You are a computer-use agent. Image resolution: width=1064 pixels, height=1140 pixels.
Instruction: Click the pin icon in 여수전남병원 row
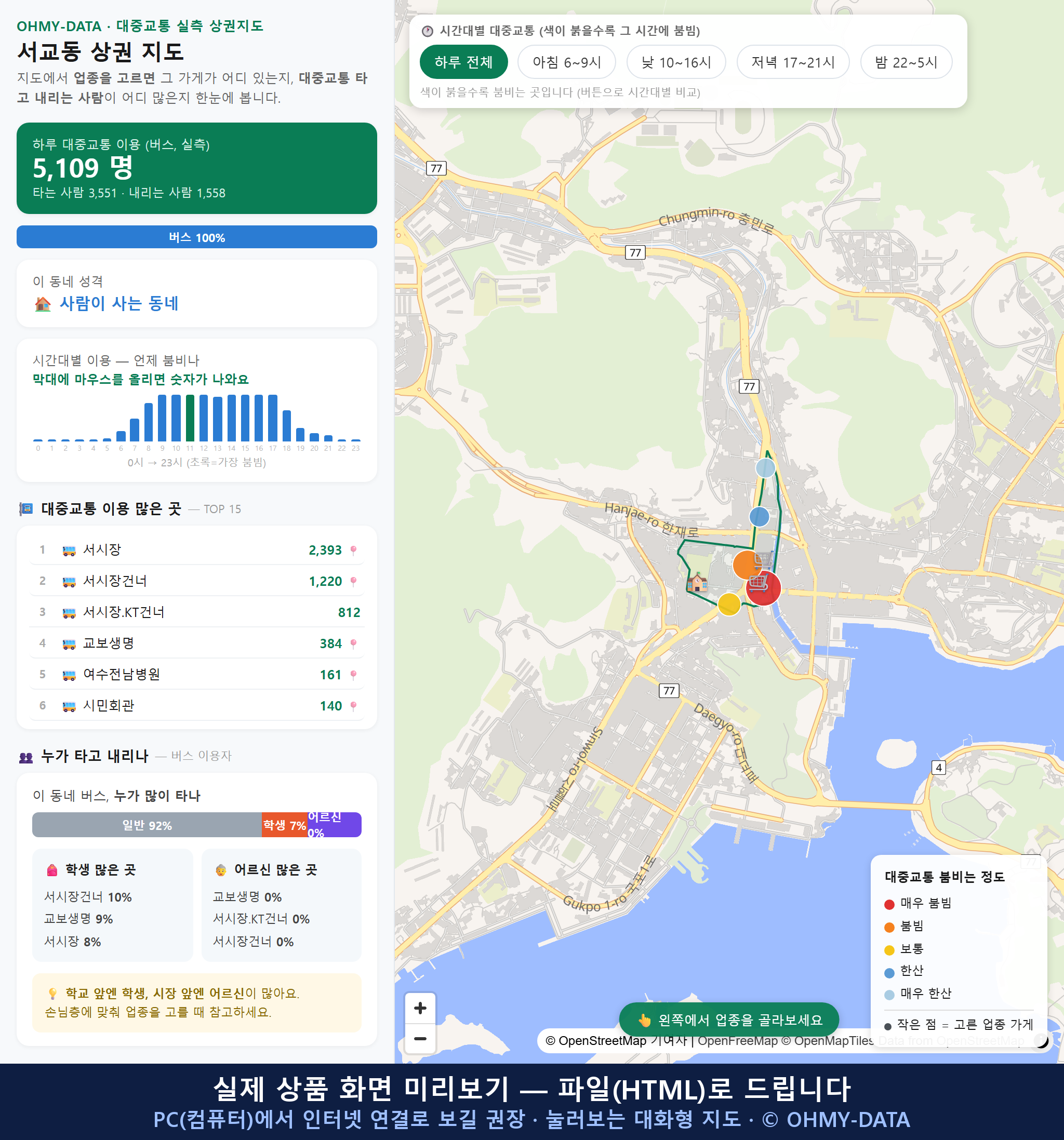click(x=353, y=675)
